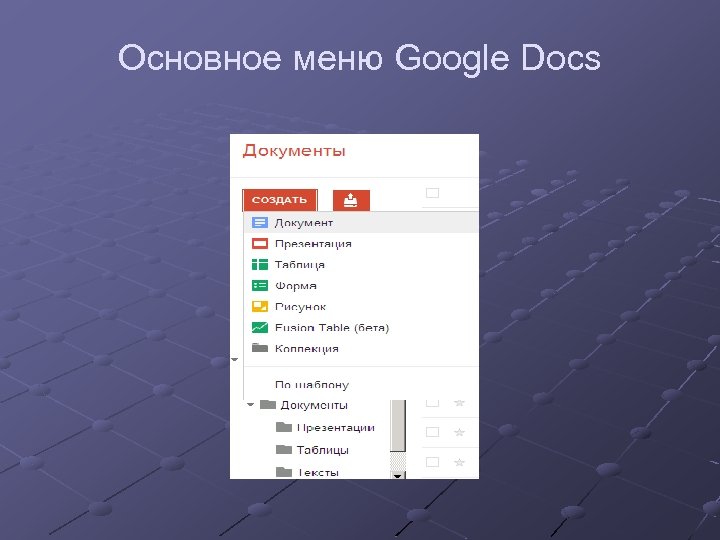The image size is (720, 540).
Task: Tick the select-all checkbox beside upload button
Action: pyautogui.click(x=433, y=193)
